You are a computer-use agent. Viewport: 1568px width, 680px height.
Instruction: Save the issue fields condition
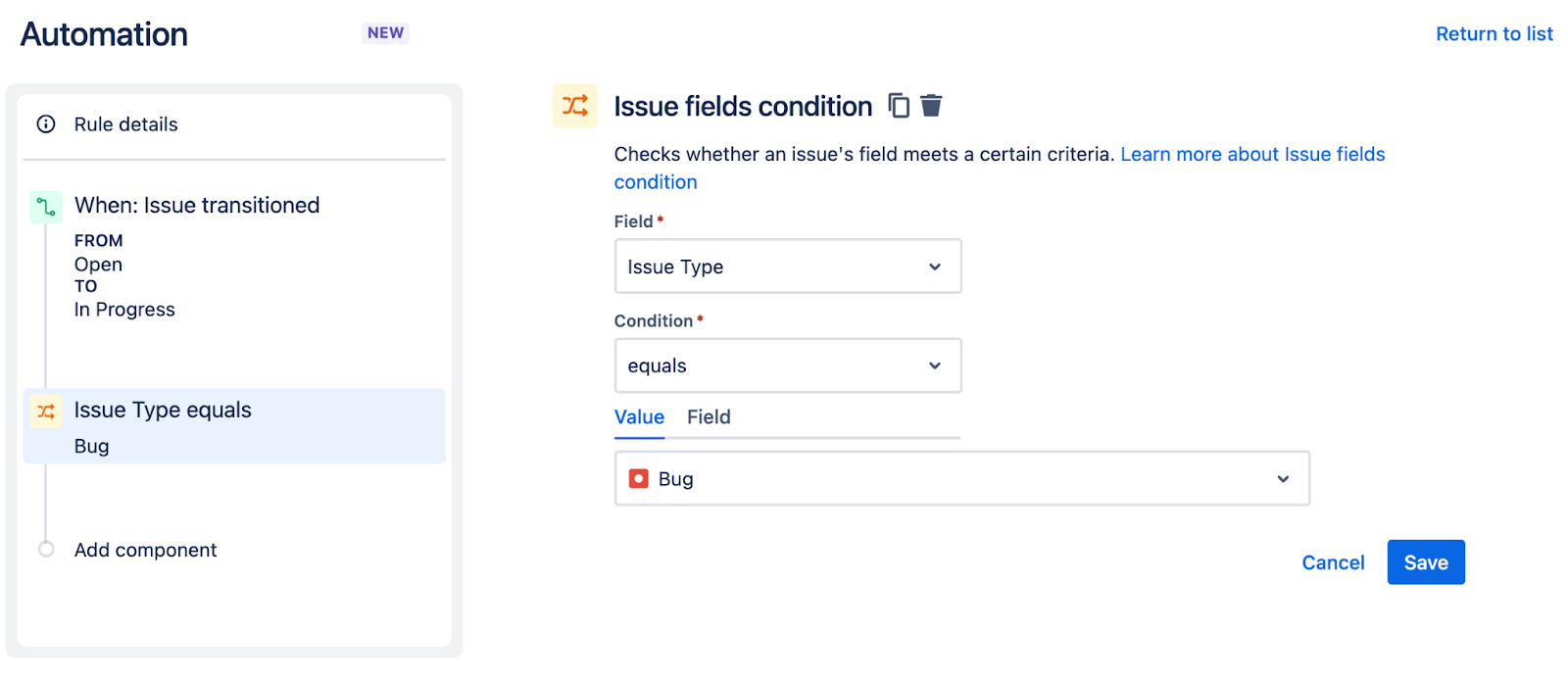(x=1425, y=561)
